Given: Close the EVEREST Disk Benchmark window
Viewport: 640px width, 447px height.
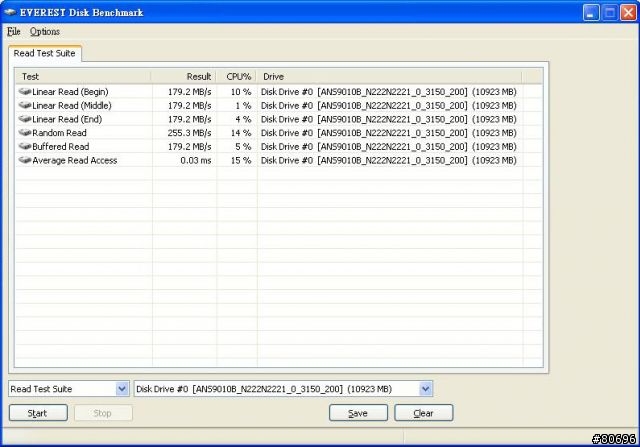Looking at the screenshot, I should tap(628, 12).
